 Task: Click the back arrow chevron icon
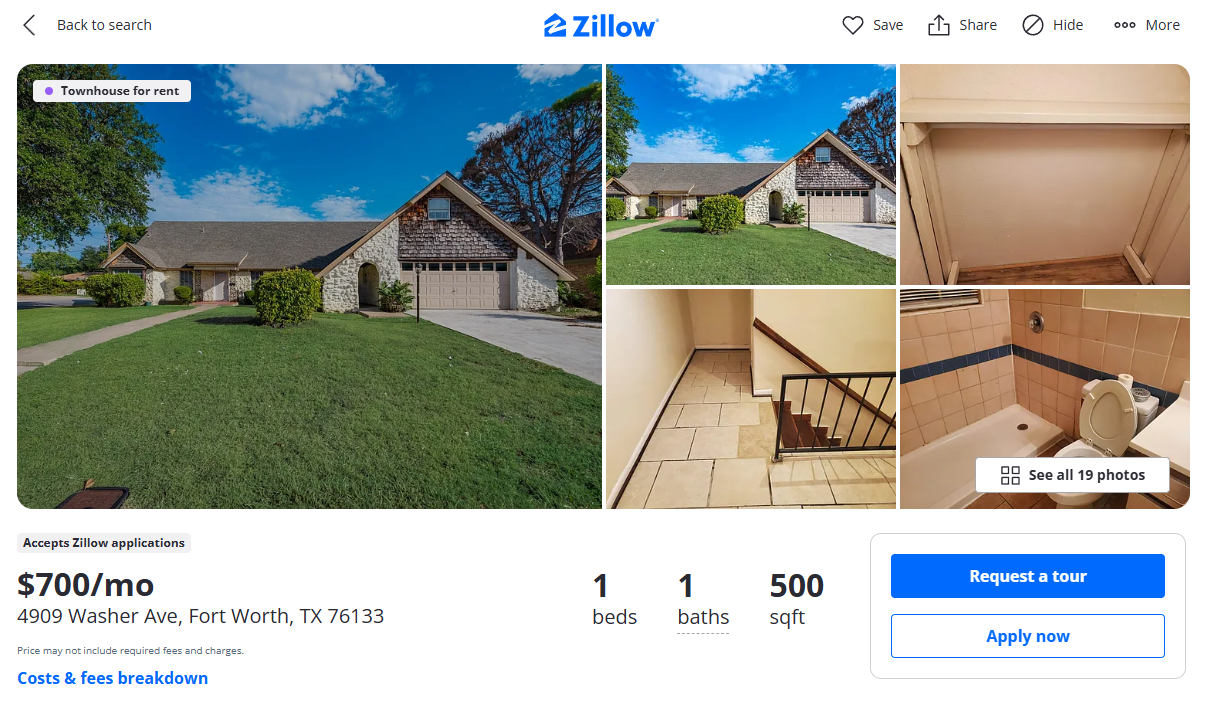pyautogui.click(x=29, y=25)
